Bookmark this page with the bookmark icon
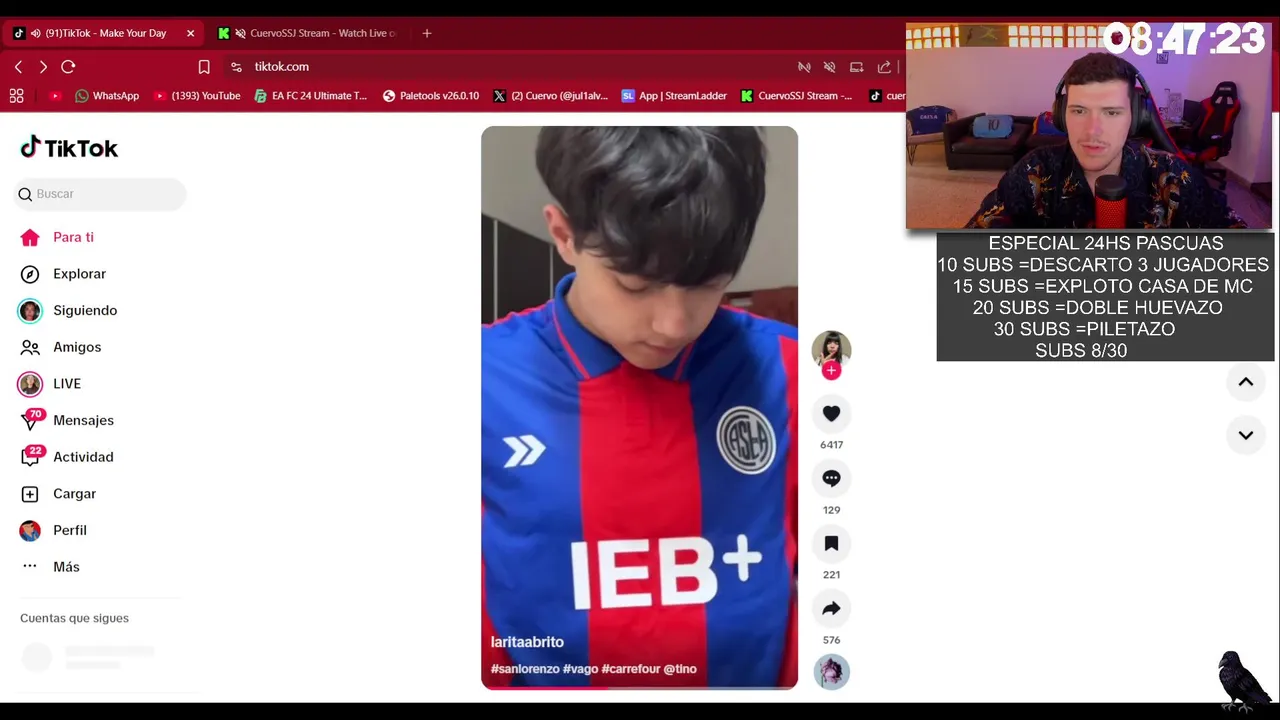The height and width of the screenshot is (720, 1280). [x=204, y=67]
